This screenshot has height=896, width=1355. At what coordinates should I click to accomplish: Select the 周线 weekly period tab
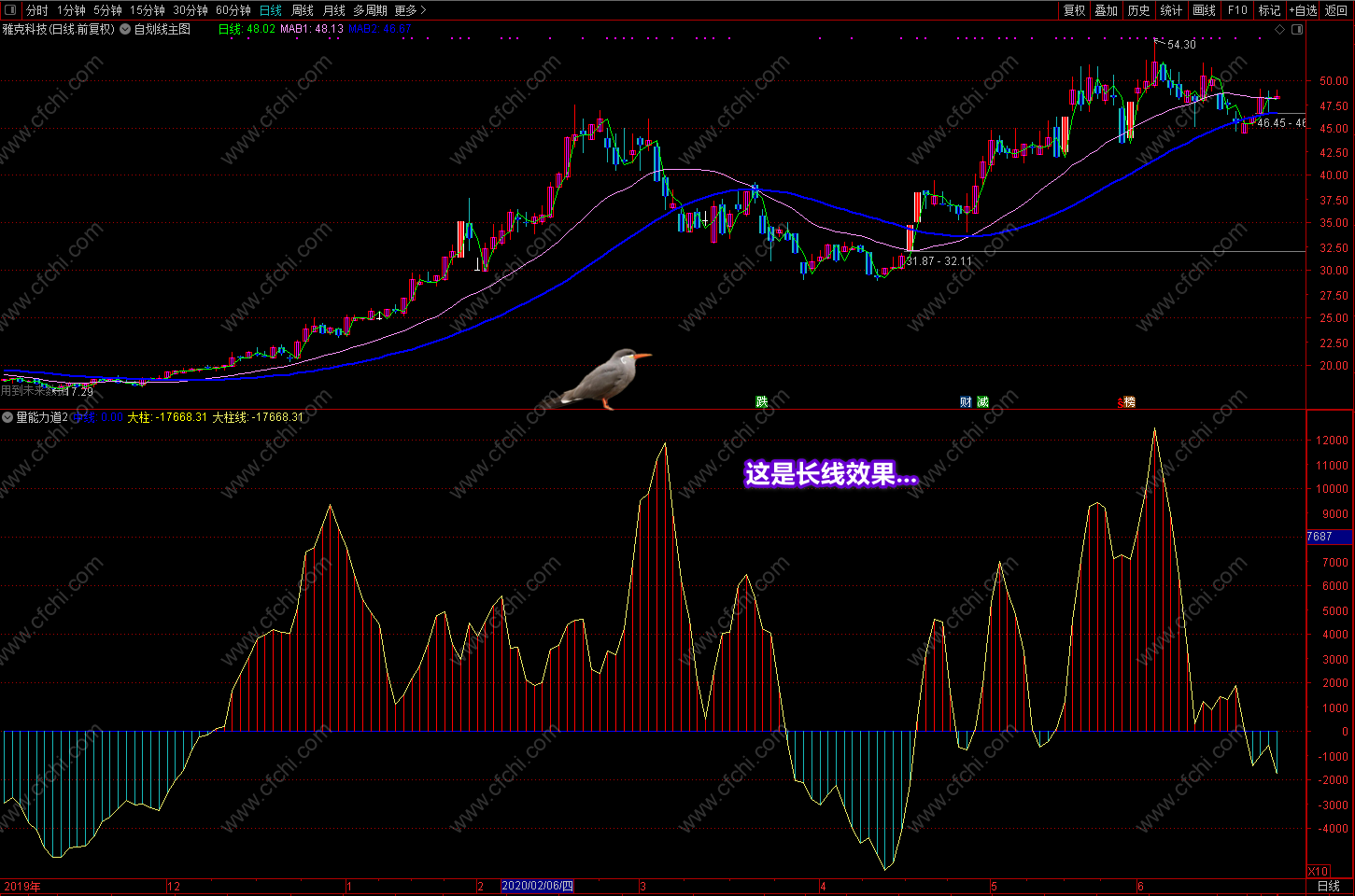pos(303,10)
